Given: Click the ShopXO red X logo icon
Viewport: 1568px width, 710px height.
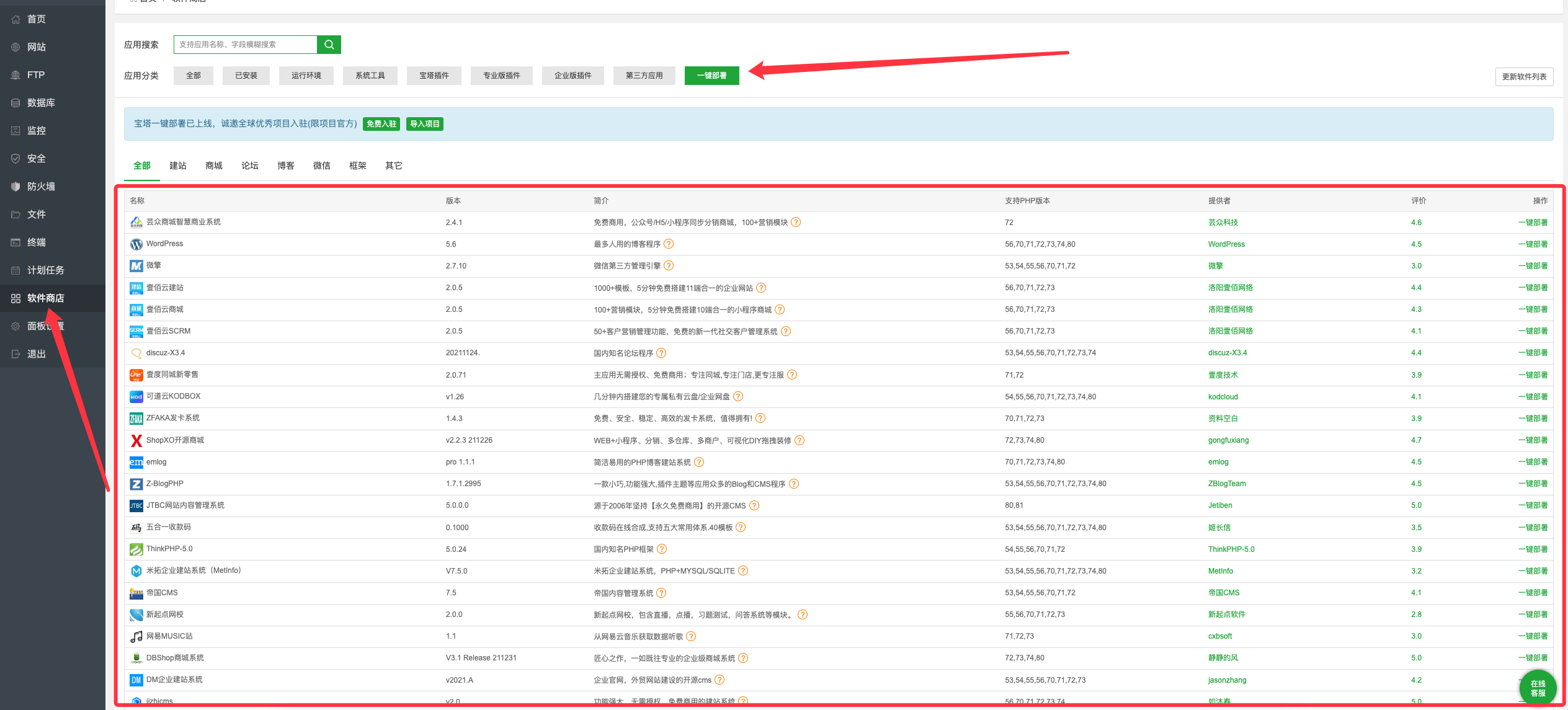Looking at the screenshot, I should point(136,440).
